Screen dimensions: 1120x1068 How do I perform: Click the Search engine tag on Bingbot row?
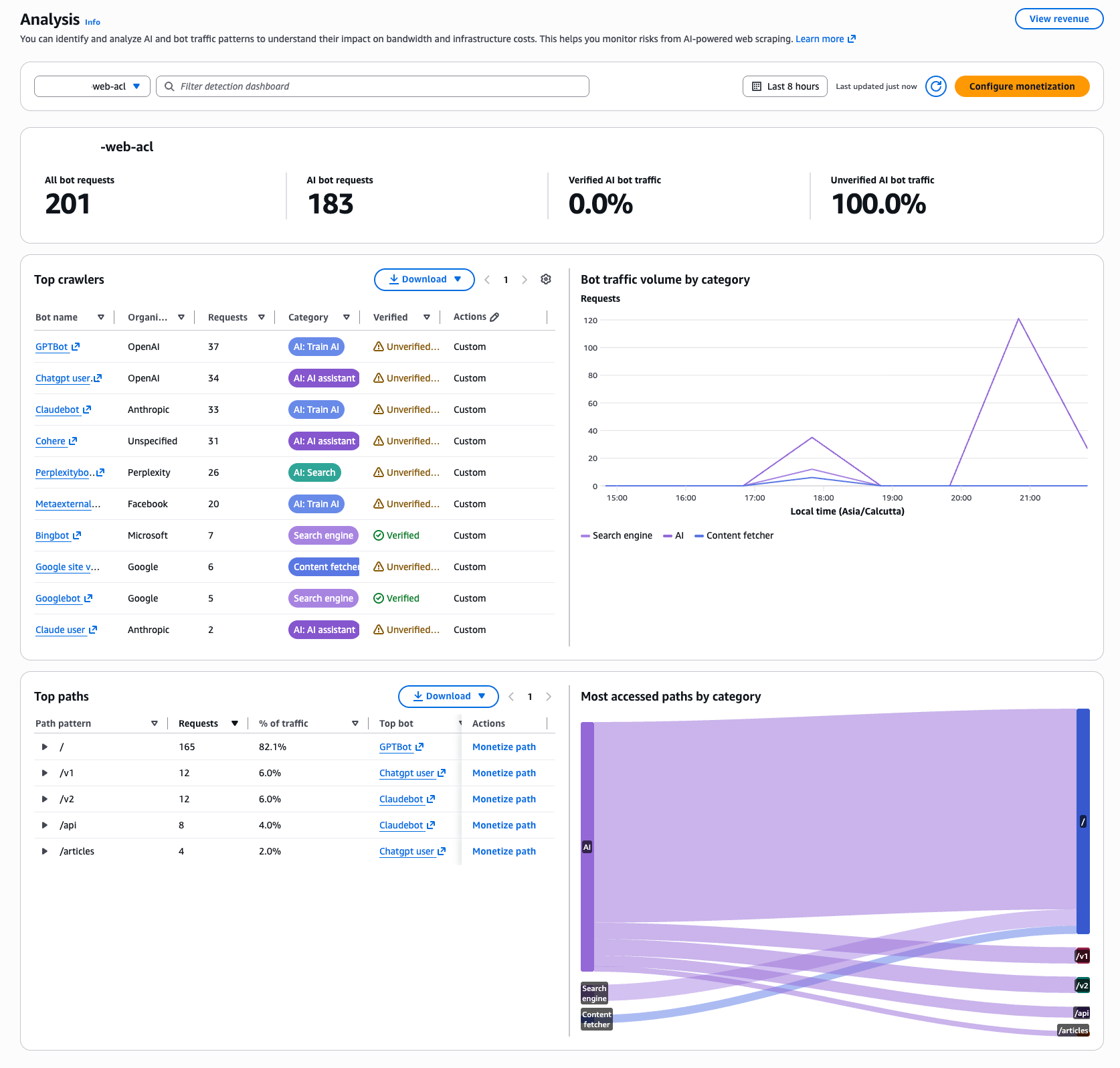pos(323,535)
